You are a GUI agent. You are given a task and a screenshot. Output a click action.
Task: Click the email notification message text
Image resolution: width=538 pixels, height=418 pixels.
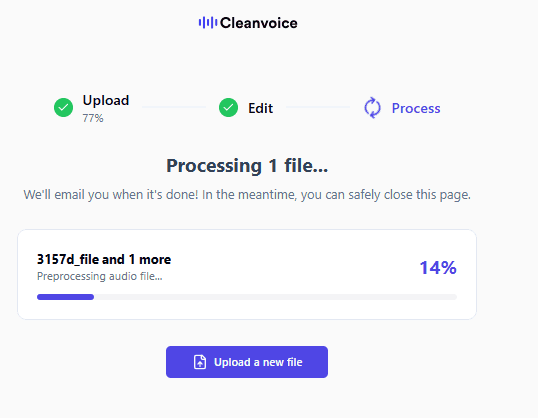(x=247, y=195)
